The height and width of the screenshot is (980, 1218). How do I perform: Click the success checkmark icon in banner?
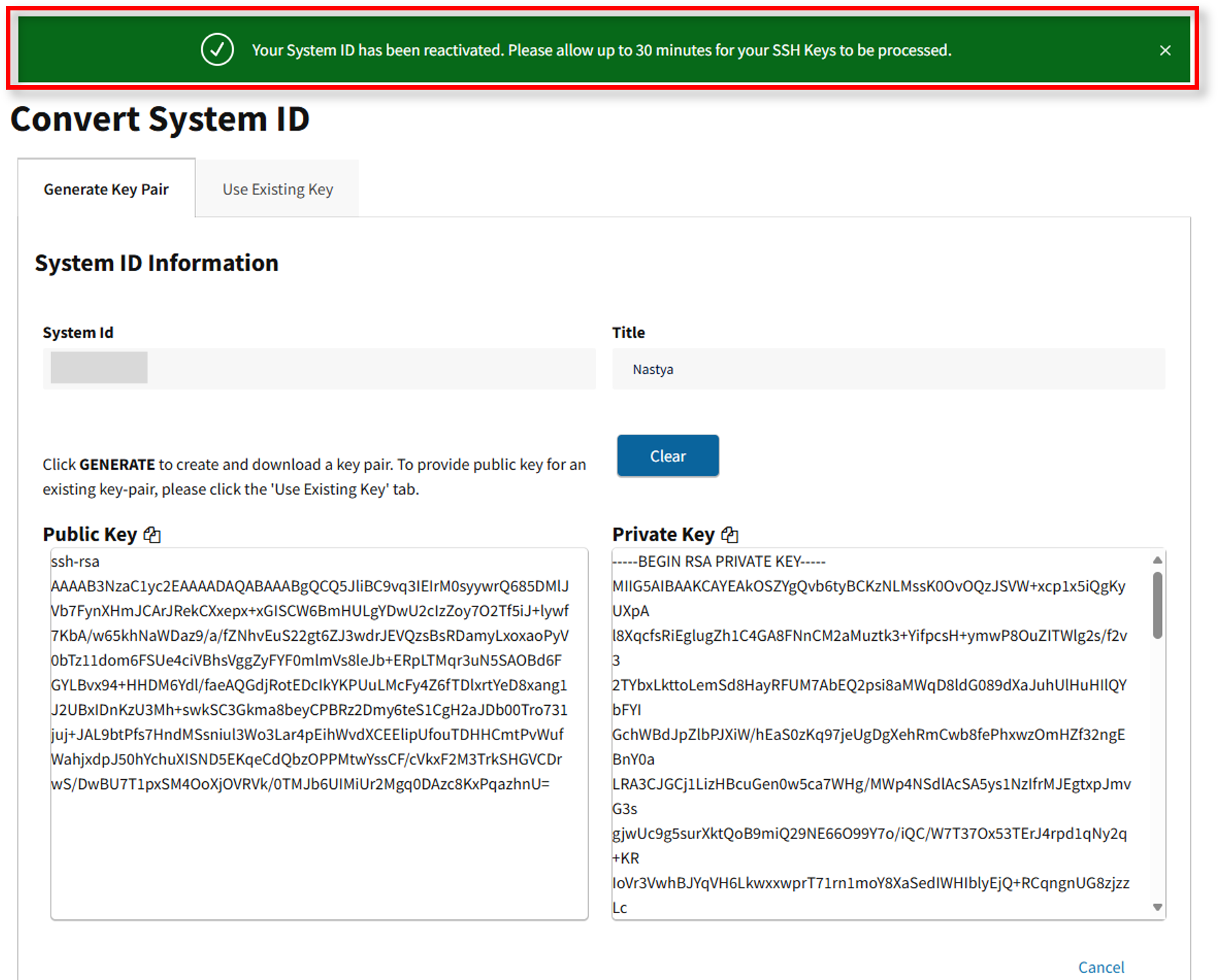click(217, 50)
